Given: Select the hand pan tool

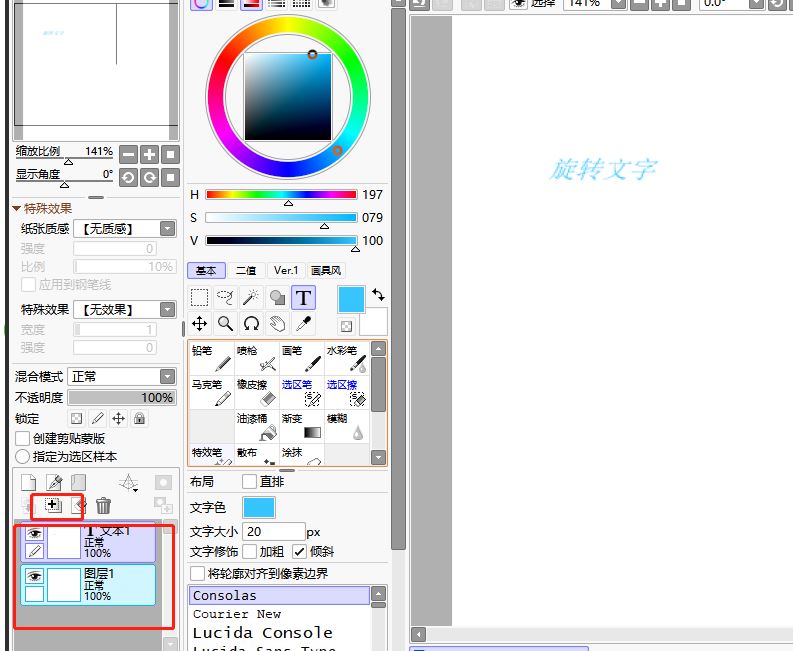Looking at the screenshot, I should pyautogui.click(x=277, y=324).
